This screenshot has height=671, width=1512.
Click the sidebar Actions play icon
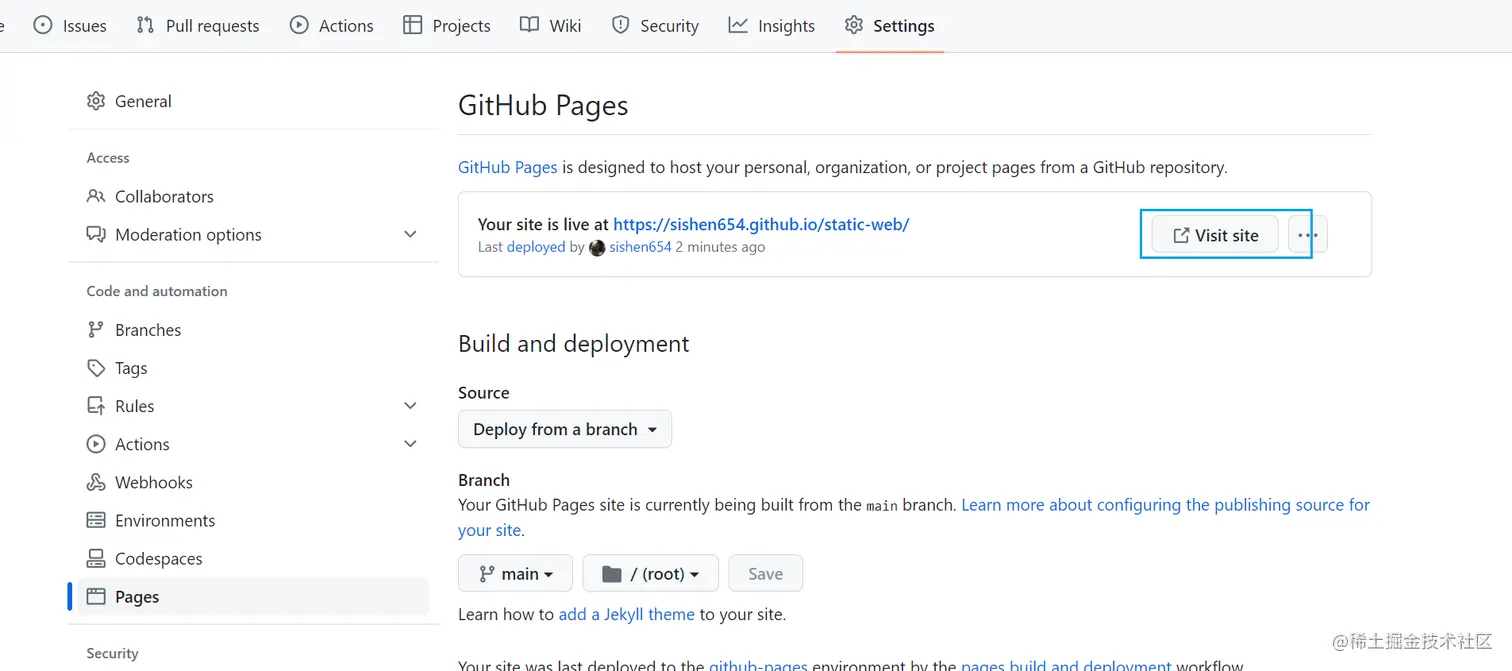tap(96, 444)
